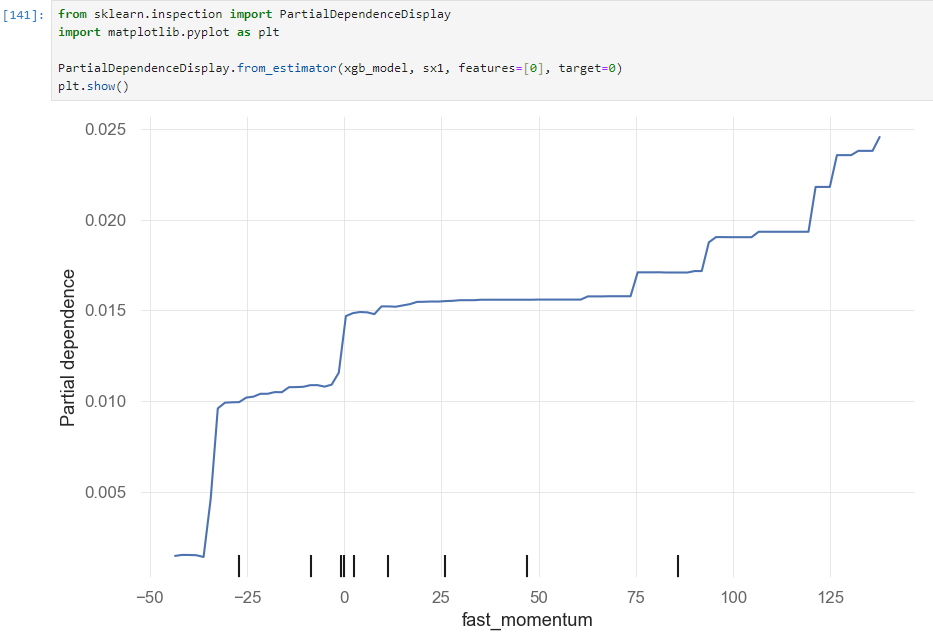Click x-axis tick label 50

[538, 597]
